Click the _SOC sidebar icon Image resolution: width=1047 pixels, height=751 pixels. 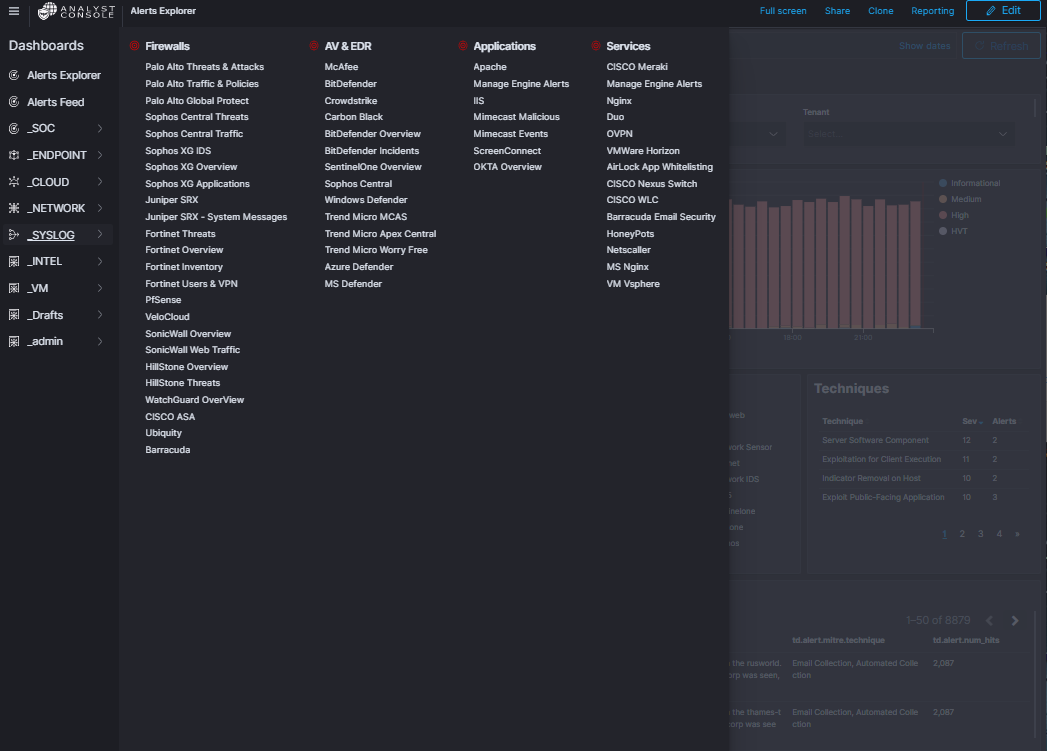click(x=13, y=128)
